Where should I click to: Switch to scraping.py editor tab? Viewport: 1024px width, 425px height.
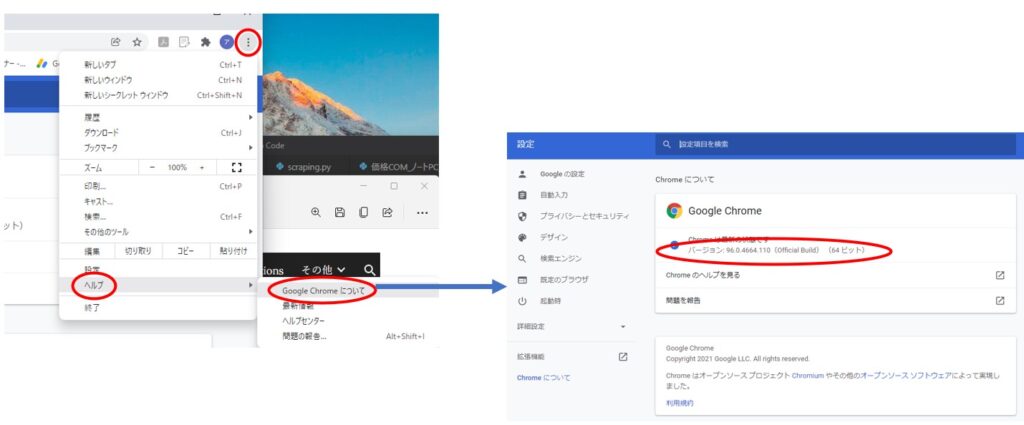(x=304, y=167)
